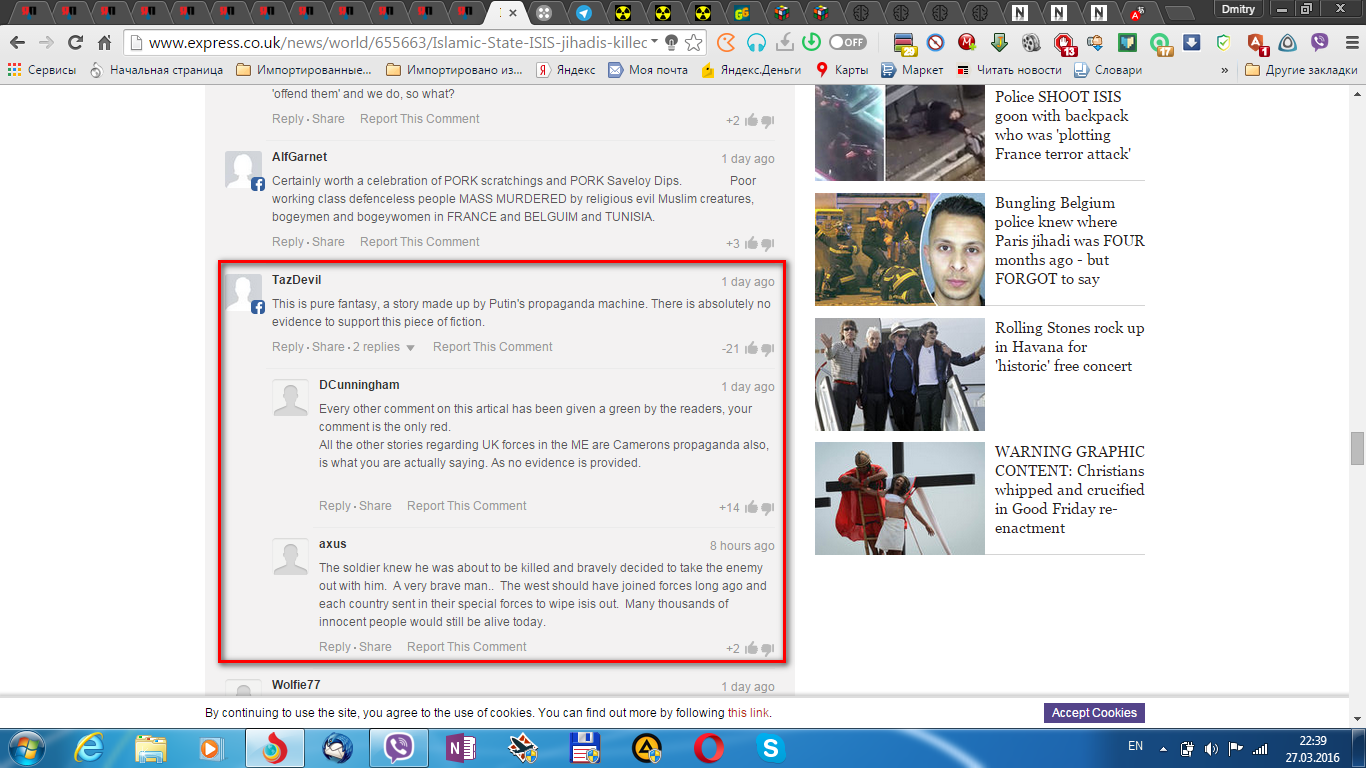Open the Маркет bookmark

(x=912, y=70)
